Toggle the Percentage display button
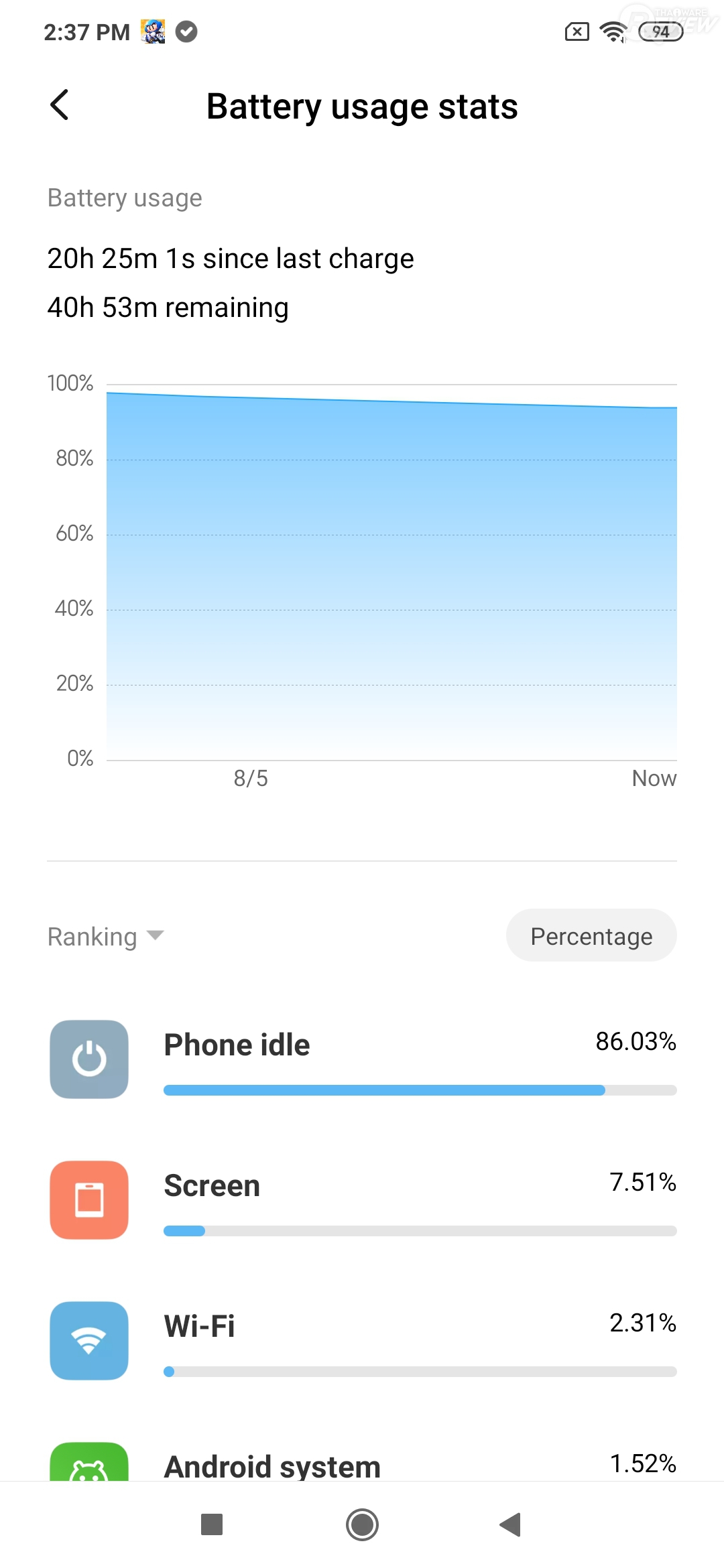The height and width of the screenshot is (1568, 724). click(x=591, y=935)
